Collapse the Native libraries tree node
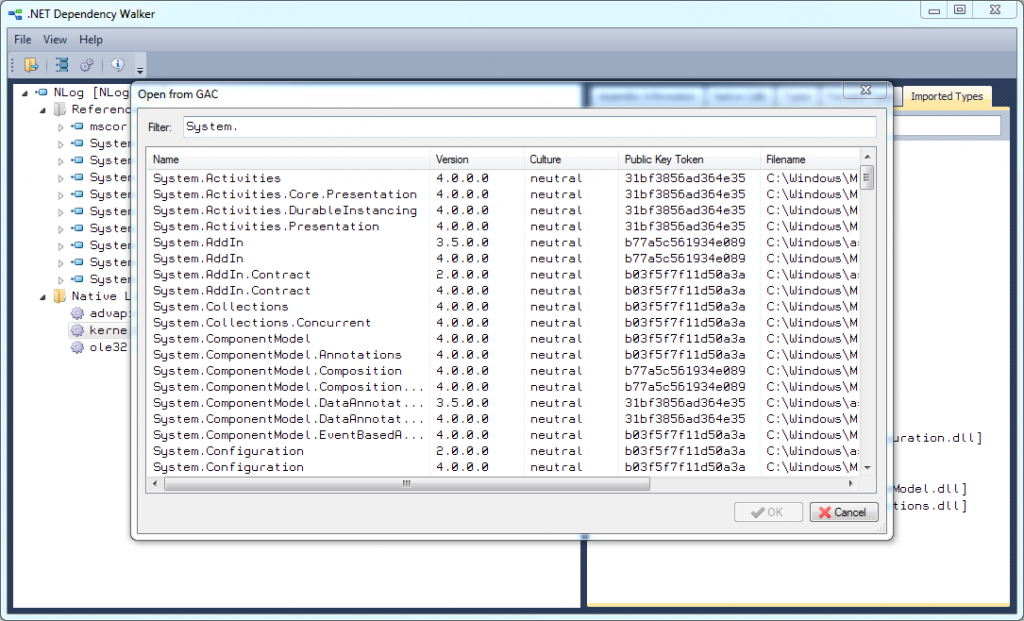The width and height of the screenshot is (1024, 621). [x=43, y=297]
